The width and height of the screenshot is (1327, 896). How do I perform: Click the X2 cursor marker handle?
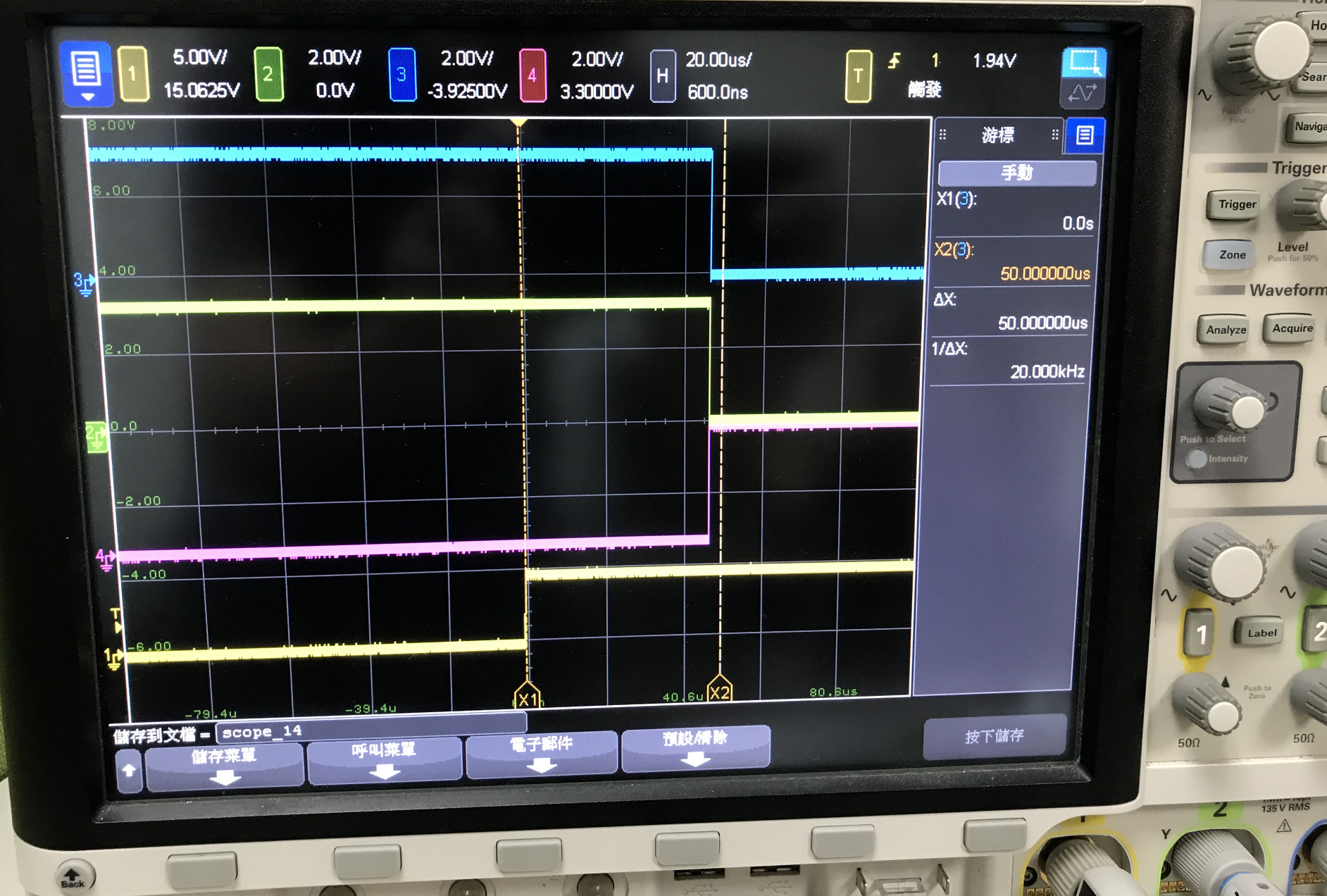tap(719, 691)
